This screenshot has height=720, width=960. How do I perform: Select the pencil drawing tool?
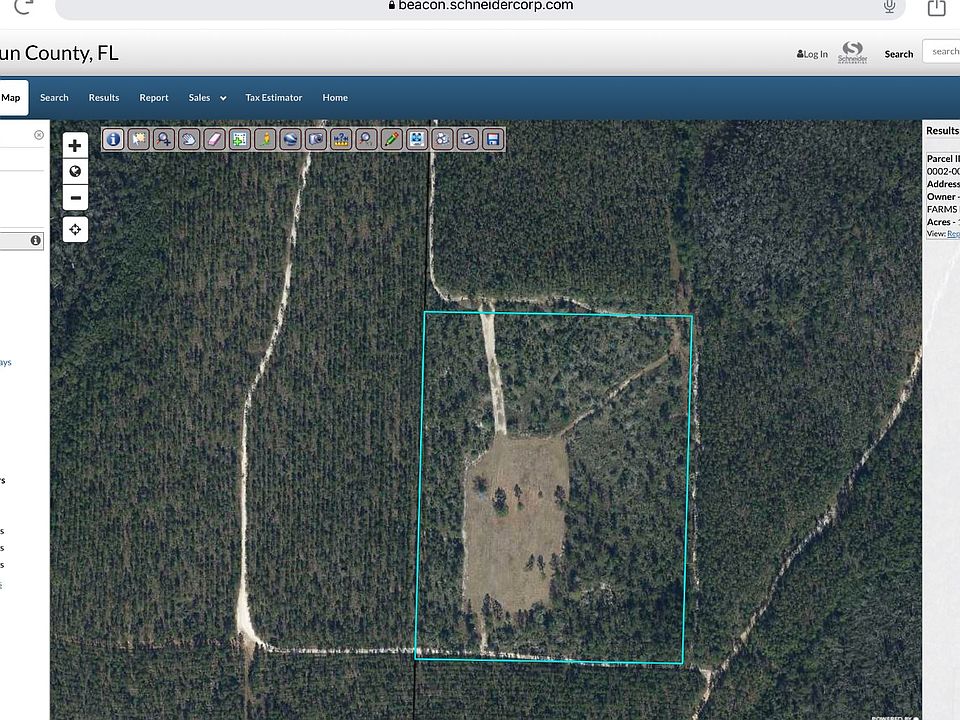392,139
